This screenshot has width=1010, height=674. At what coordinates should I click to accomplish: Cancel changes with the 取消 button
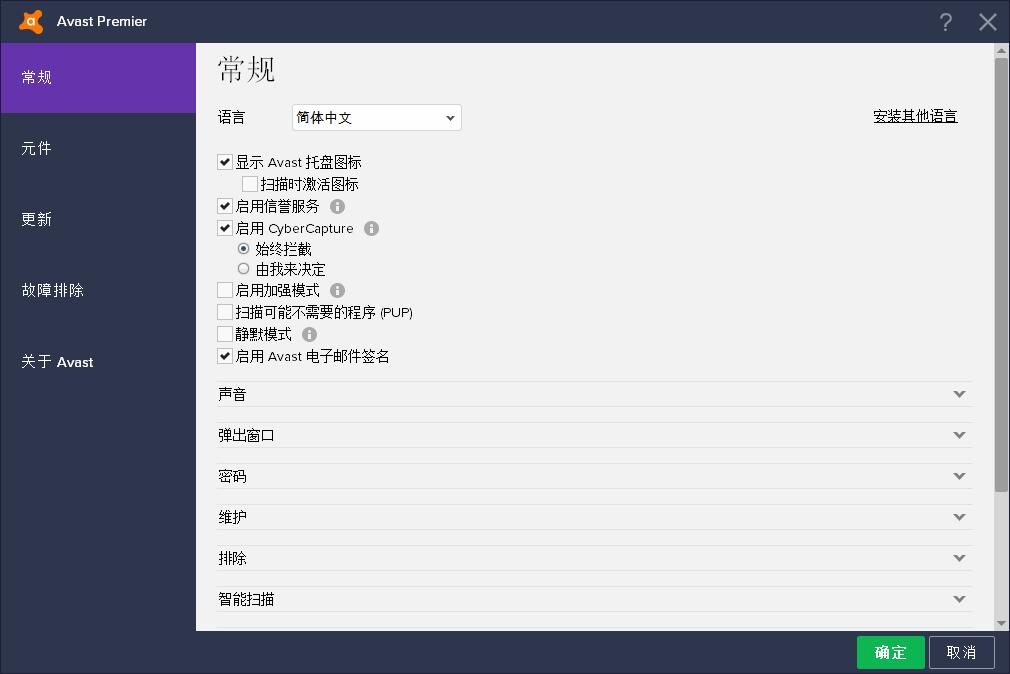tap(962, 653)
